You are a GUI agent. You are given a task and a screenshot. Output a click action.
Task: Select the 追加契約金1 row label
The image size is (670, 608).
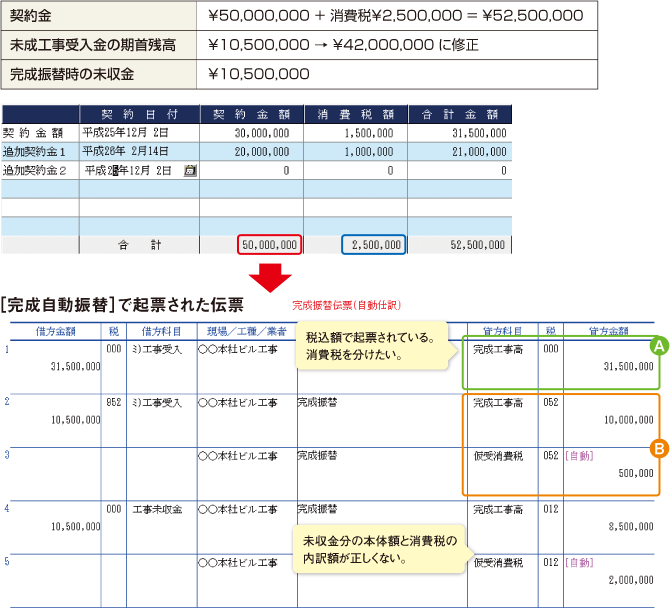click(35, 151)
